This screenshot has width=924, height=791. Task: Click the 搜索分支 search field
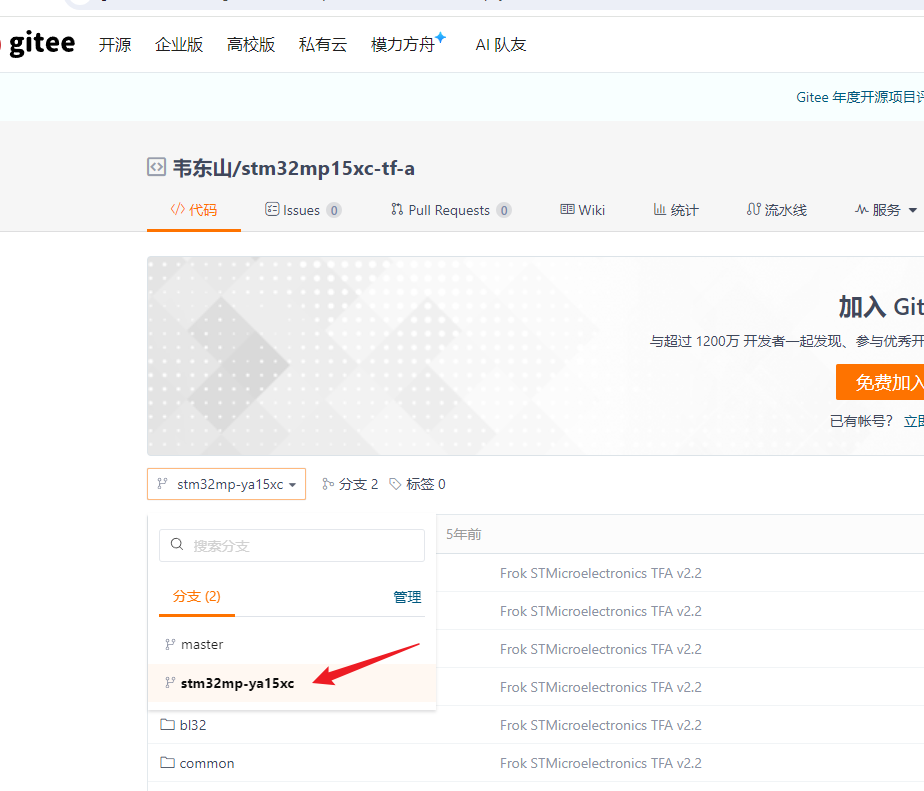tap(300, 546)
